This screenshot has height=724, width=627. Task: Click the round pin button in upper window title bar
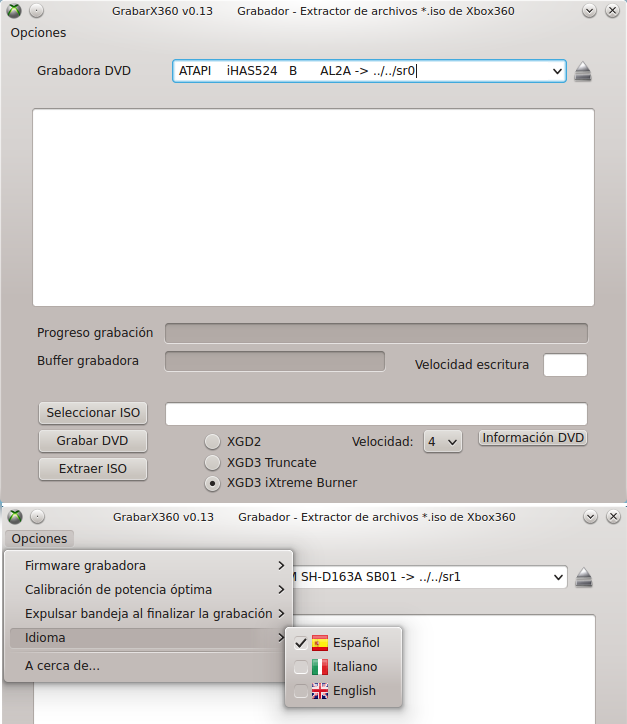pos(36,11)
